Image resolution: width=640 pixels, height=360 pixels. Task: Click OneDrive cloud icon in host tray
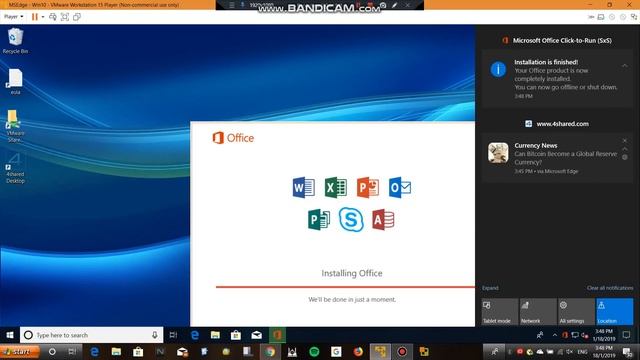(x=540, y=351)
